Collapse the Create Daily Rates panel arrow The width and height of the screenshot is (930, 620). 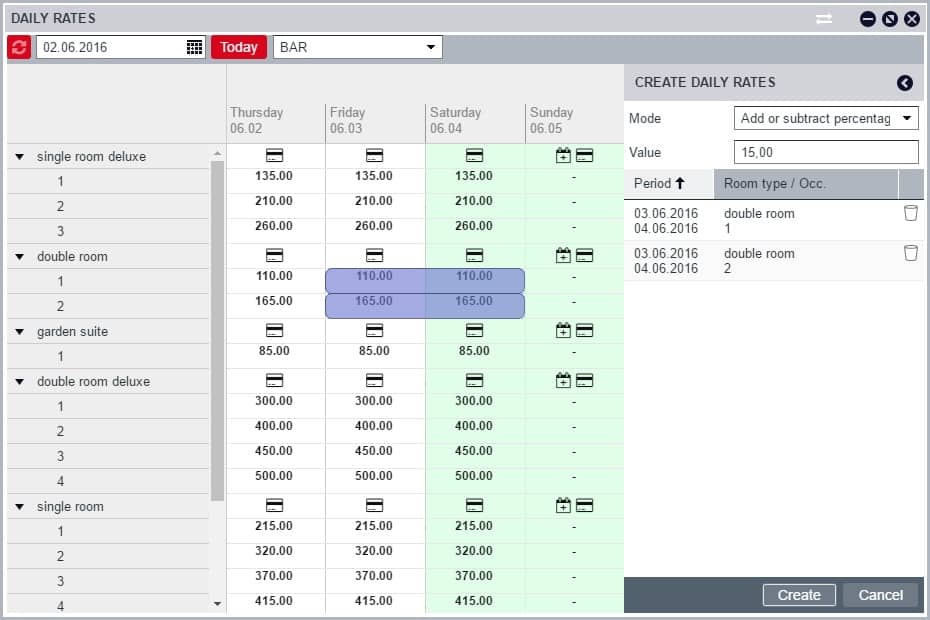tap(905, 83)
